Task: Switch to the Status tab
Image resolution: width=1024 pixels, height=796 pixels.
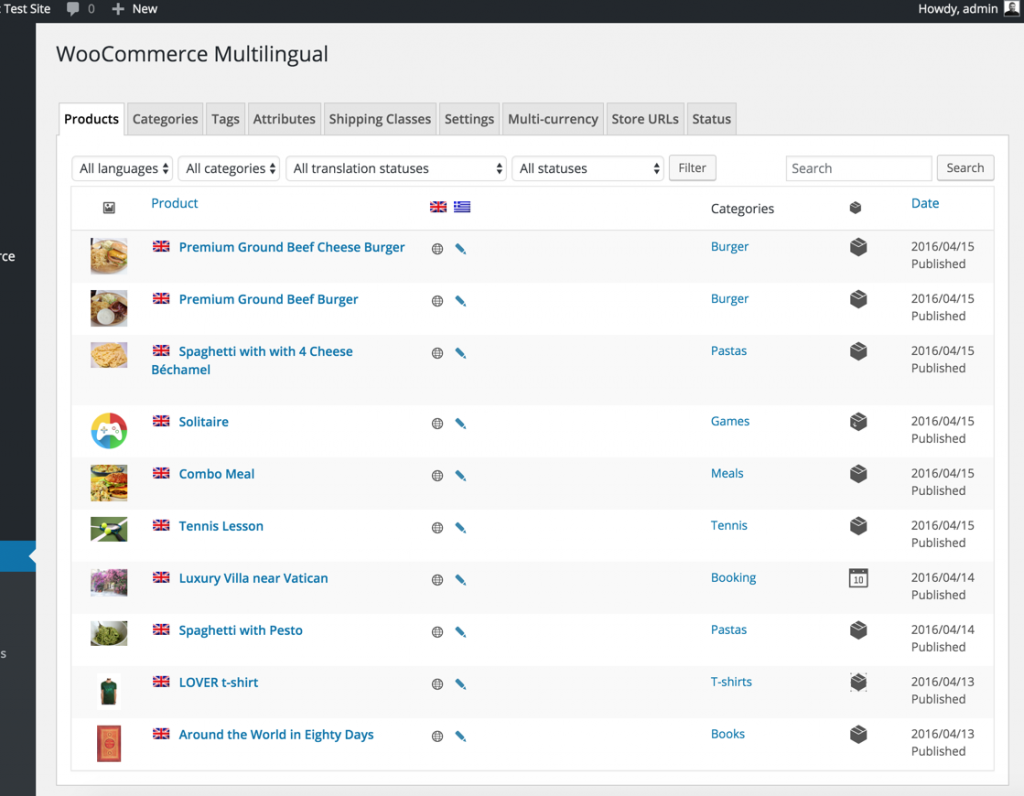Action: 712,119
